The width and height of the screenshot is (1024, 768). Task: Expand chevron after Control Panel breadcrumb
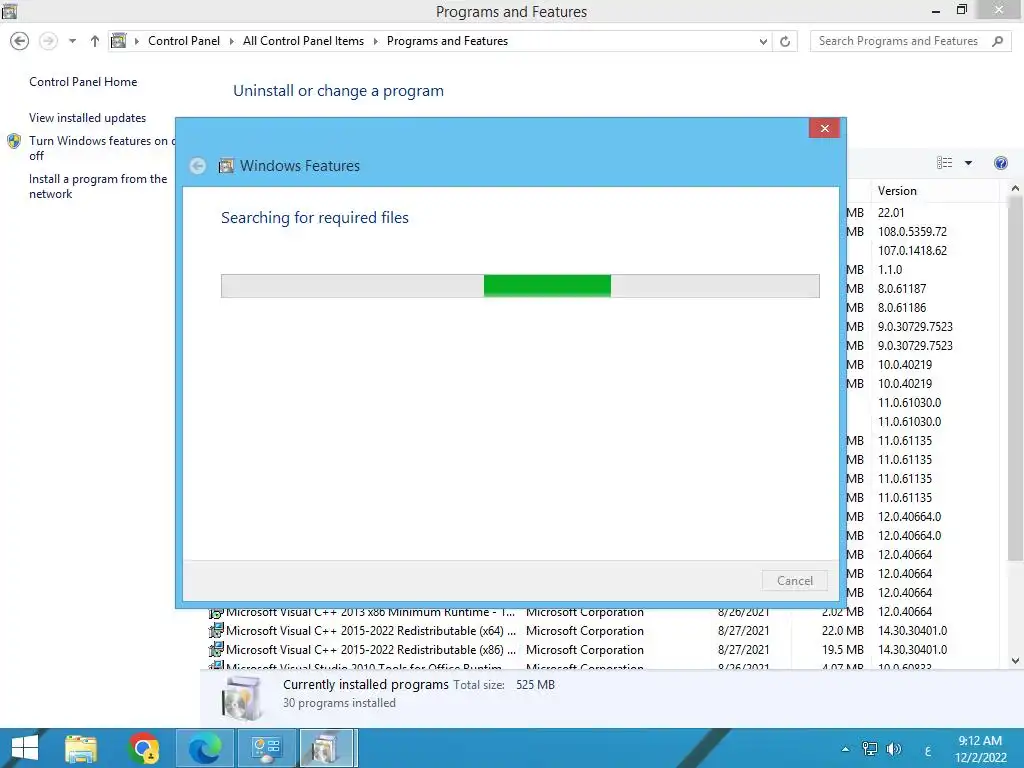click(x=231, y=41)
